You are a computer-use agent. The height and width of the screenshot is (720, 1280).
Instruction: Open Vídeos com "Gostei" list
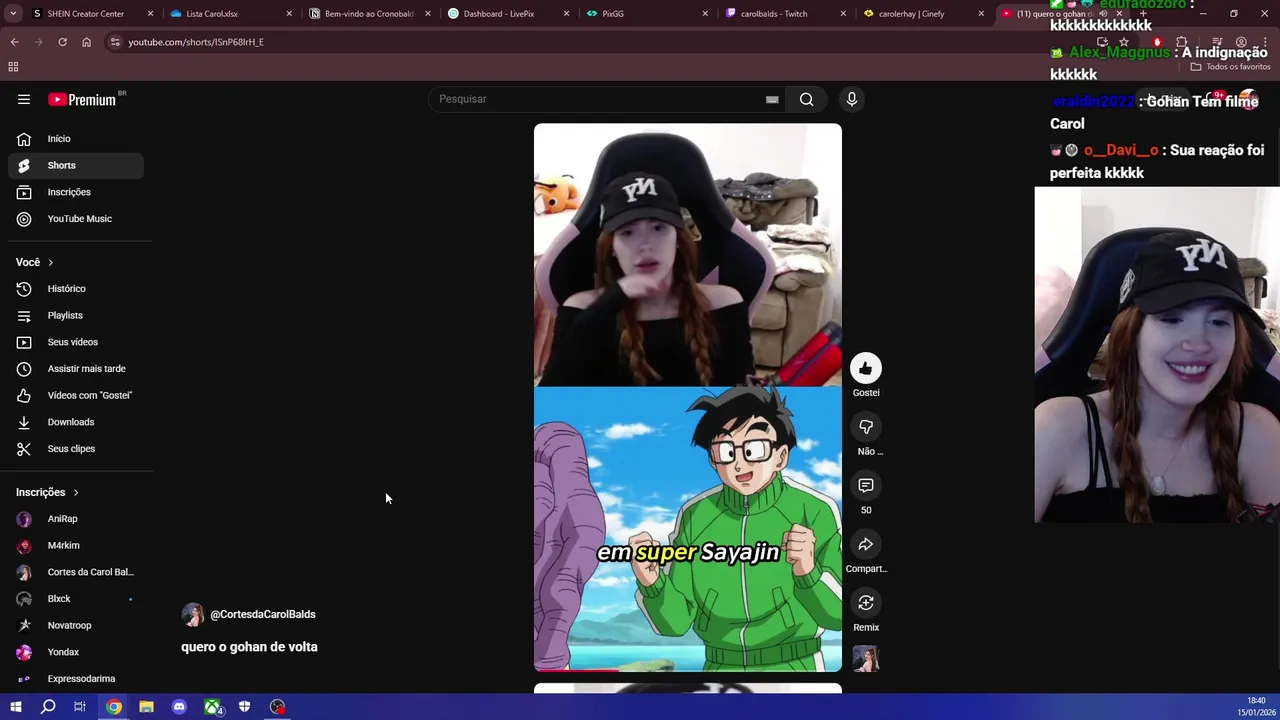pyautogui.click(x=76, y=395)
